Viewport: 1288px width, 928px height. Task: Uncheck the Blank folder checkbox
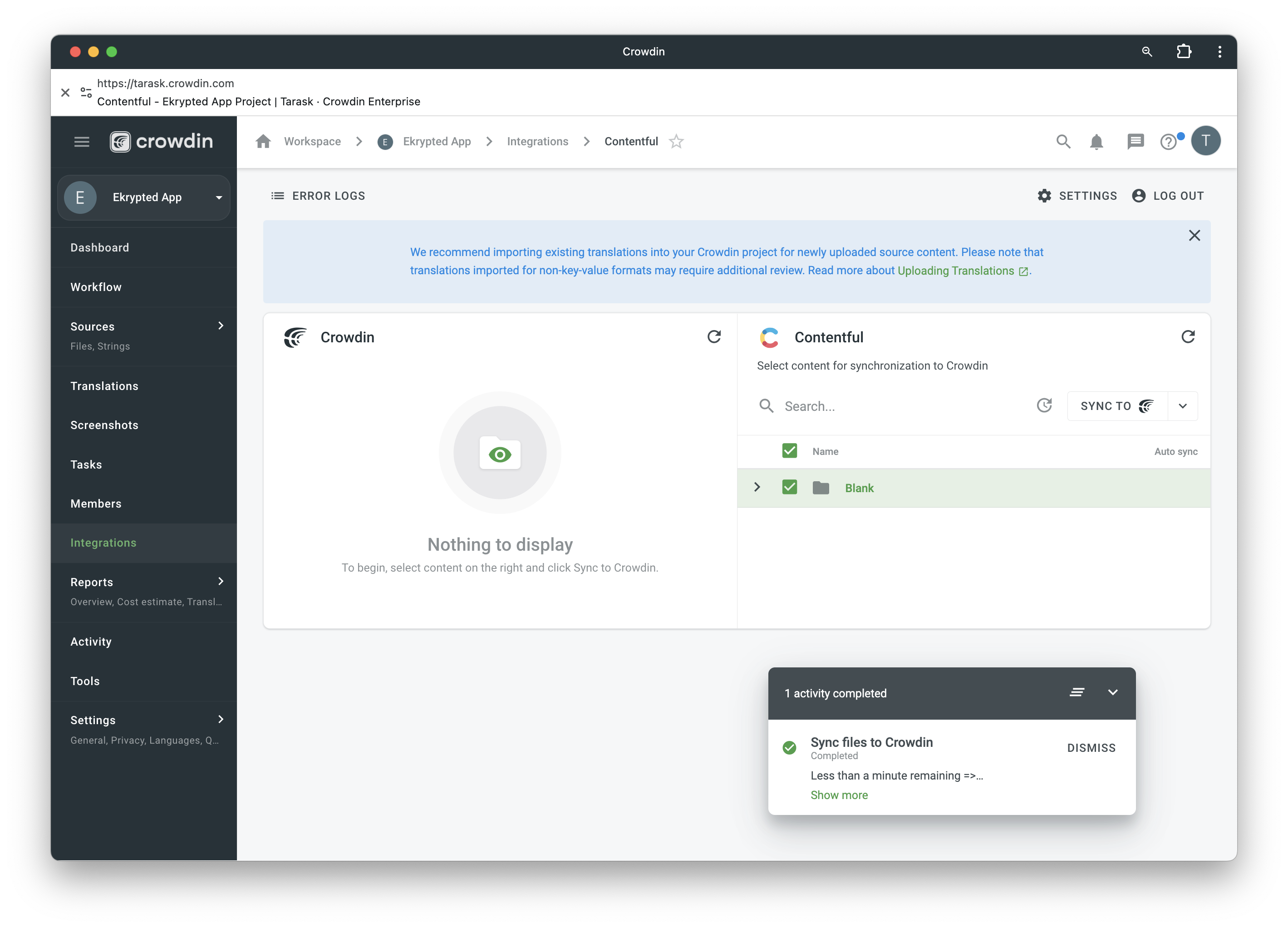pyautogui.click(x=789, y=487)
